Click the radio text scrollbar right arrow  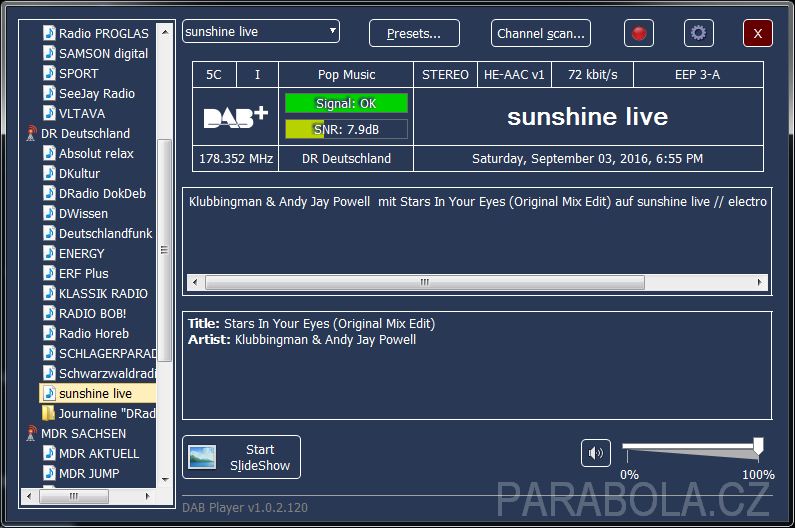pos(759,282)
